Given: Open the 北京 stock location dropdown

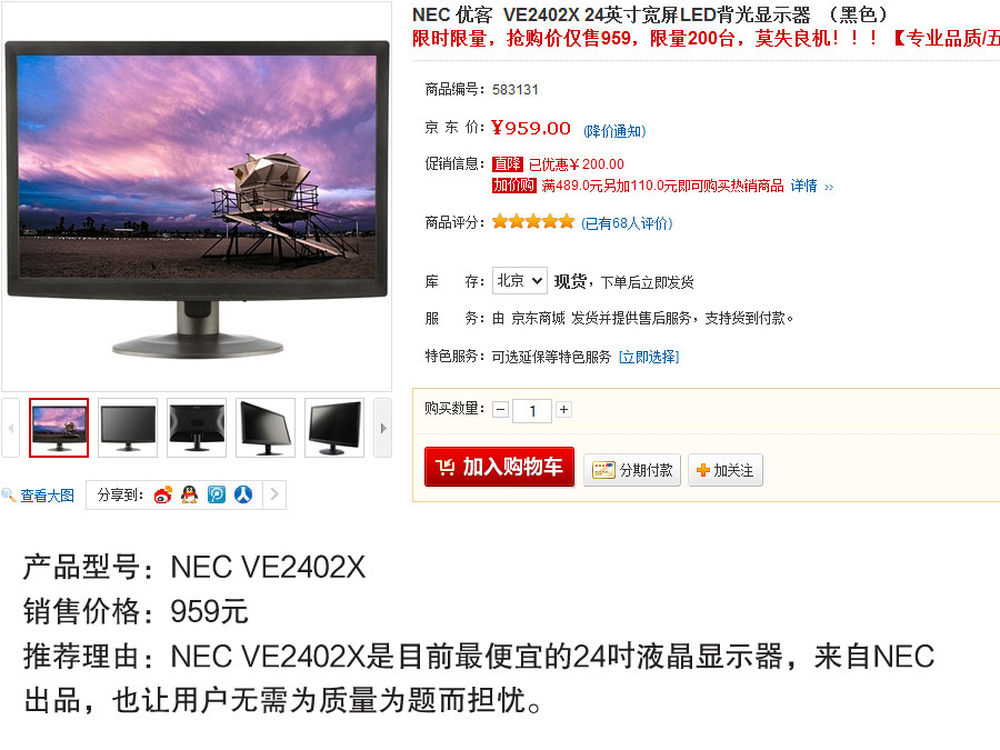Looking at the screenshot, I should pyautogui.click(x=520, y=281).
